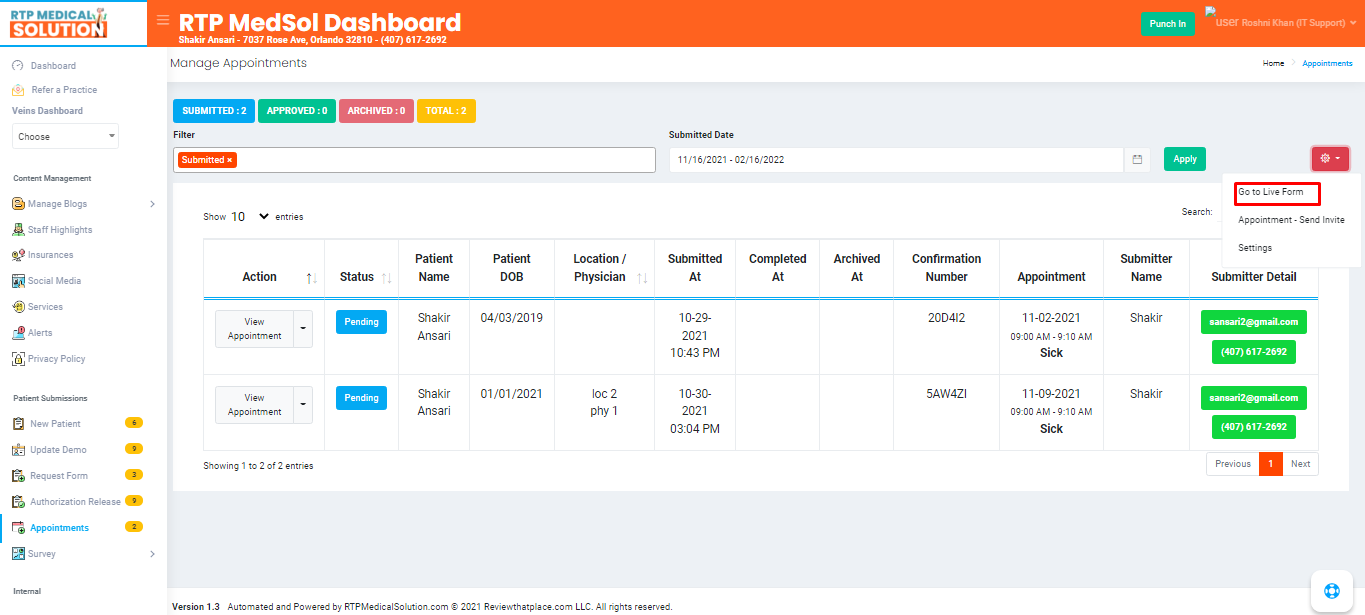Remove the Submitted filter tag

point(230,160)
